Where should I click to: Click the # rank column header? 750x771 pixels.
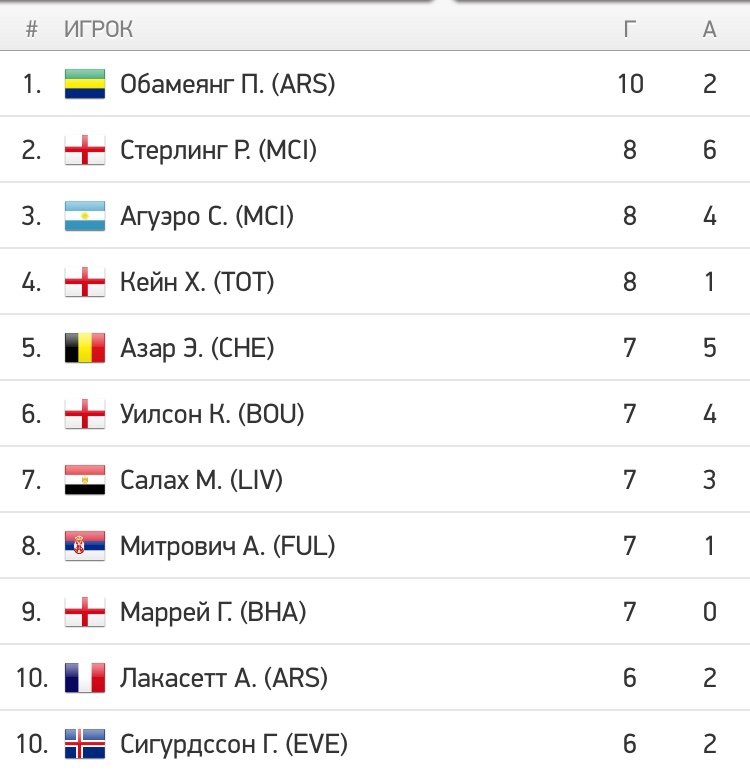point(31,30)
